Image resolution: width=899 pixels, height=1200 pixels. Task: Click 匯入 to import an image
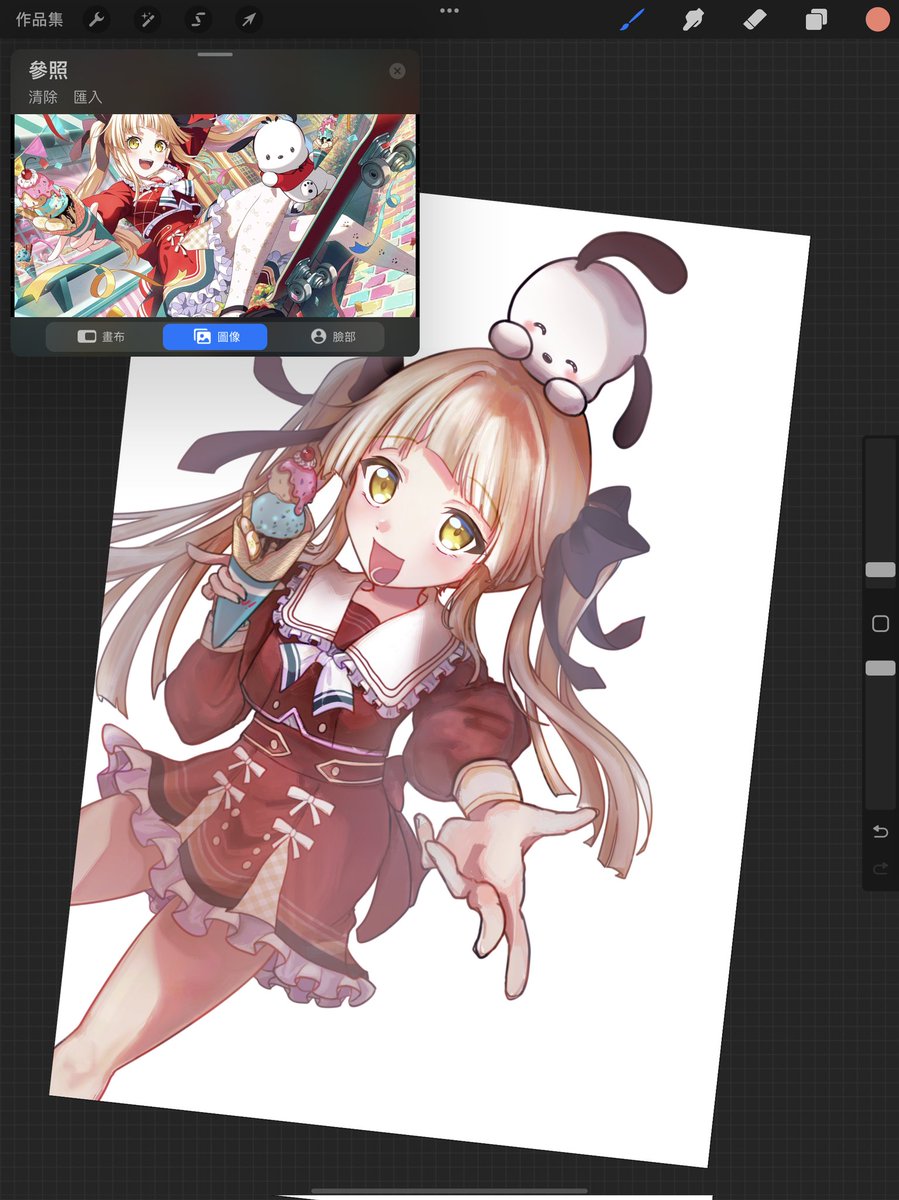point(88,98)
